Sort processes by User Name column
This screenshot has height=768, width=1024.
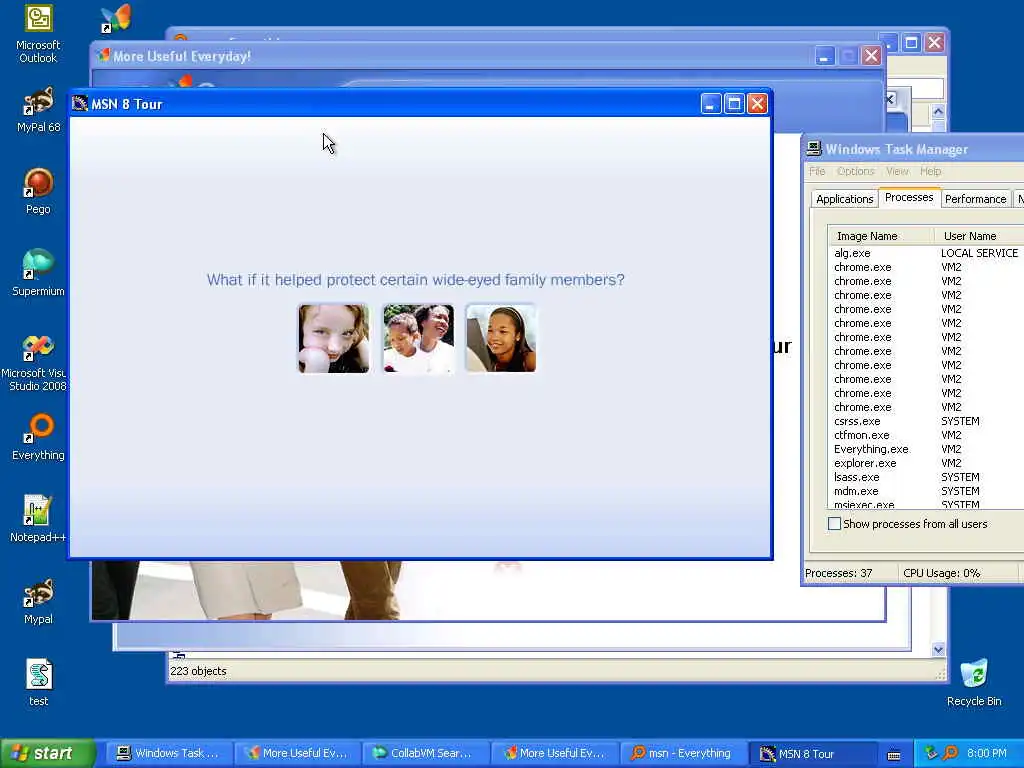(979, 236)
